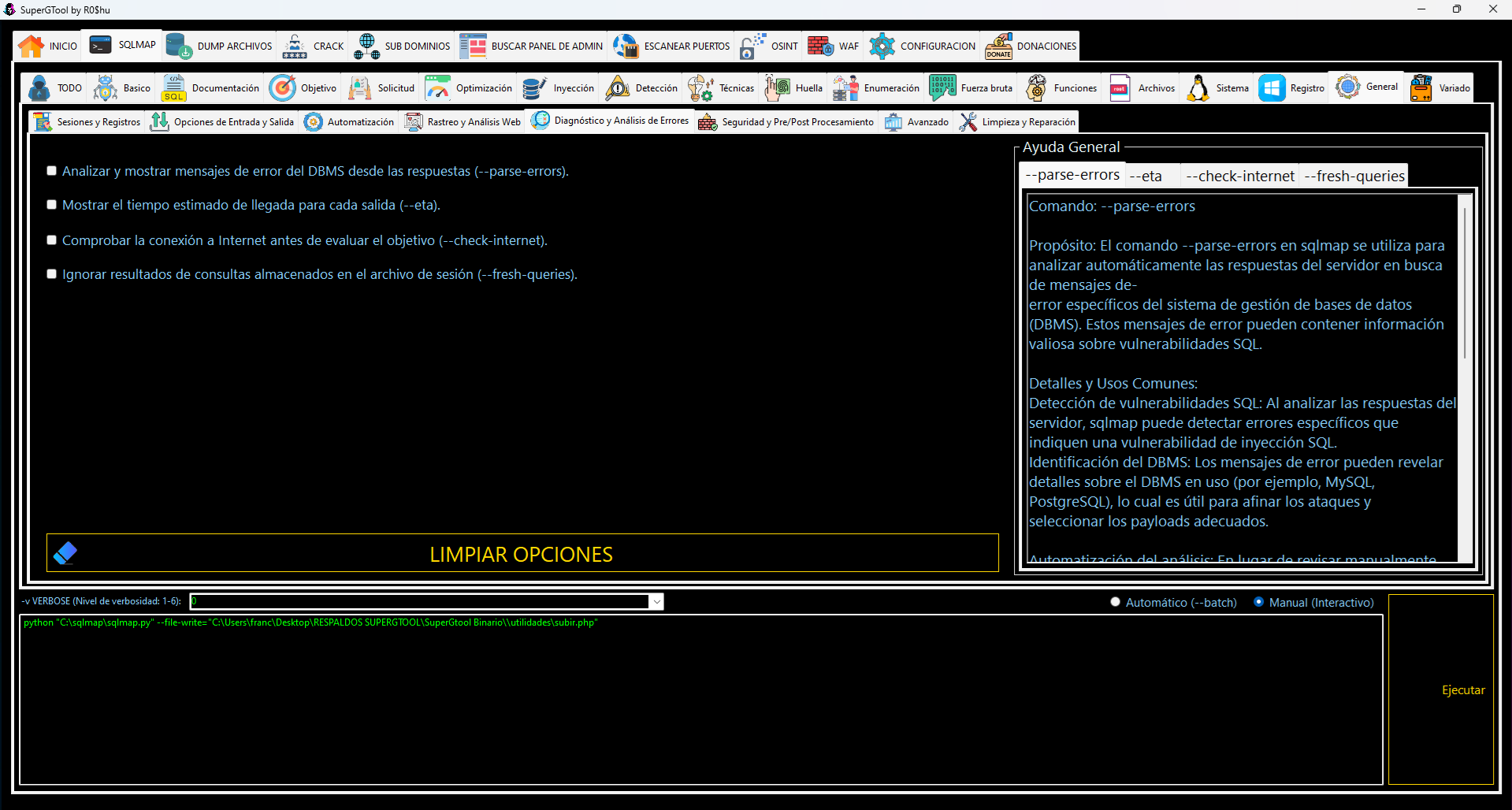This screenshot has width=1512, height=810.
Task: Enable the --eta estimated time checkbox
Action: tap(52, 205)
